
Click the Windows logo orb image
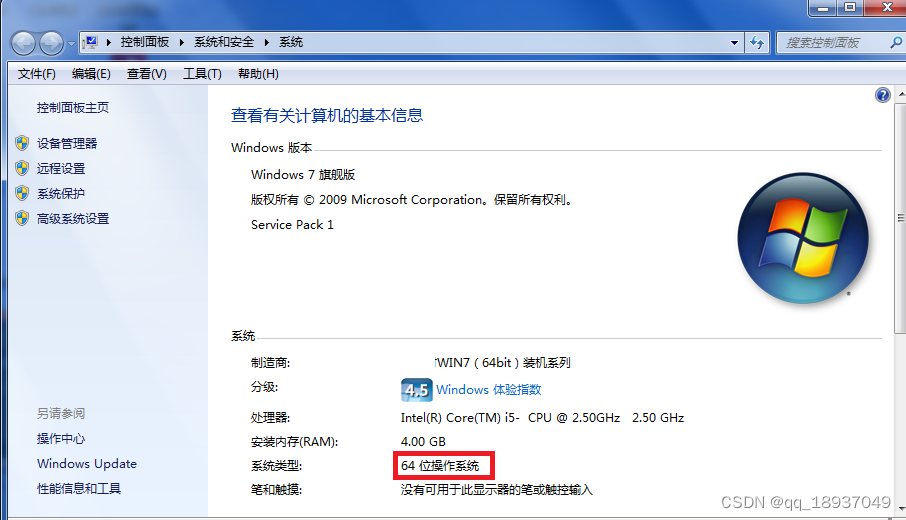tap(803, 238)
